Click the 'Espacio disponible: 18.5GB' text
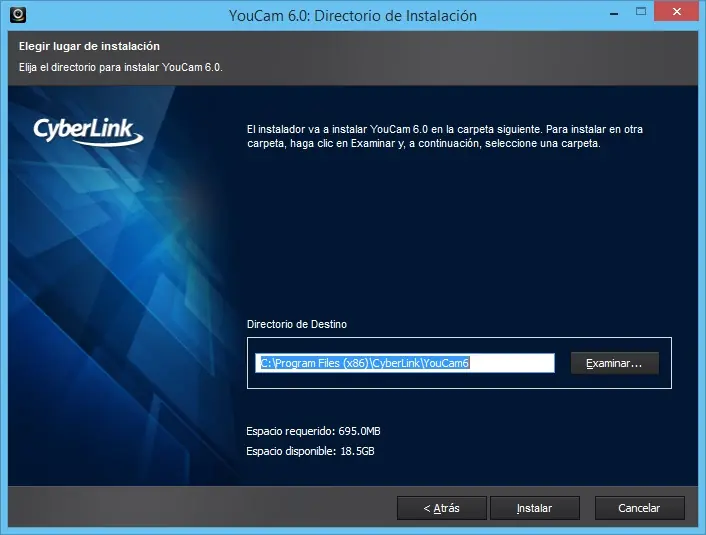706x535 pixels. point(310,451)
